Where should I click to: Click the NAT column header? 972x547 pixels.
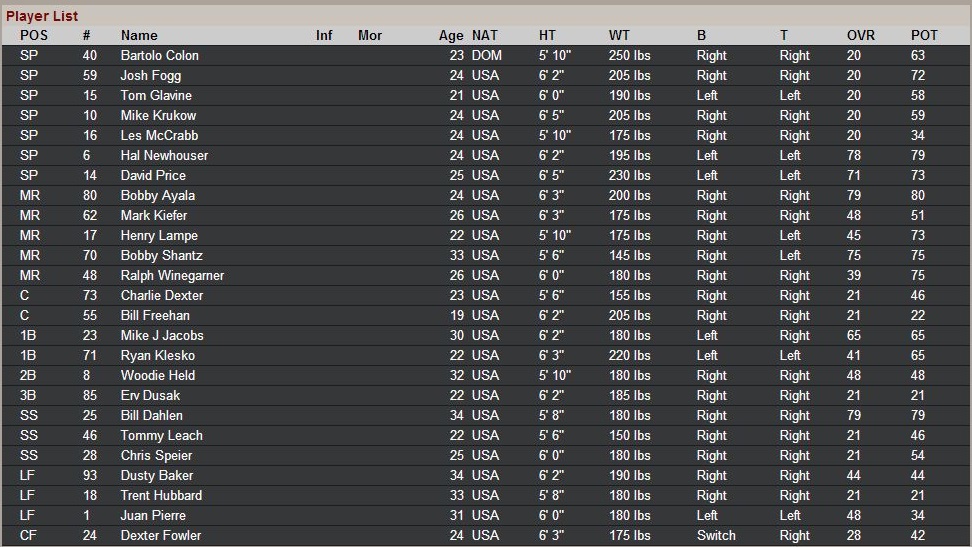coord(484,35)
